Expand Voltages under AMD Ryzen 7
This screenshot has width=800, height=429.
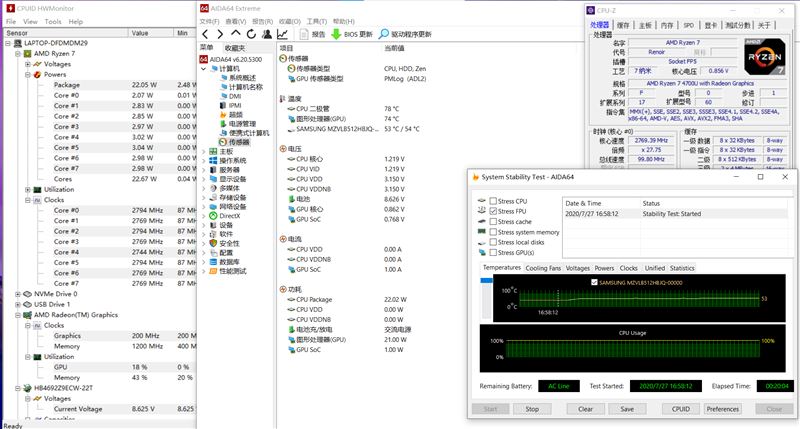(28, 64)
